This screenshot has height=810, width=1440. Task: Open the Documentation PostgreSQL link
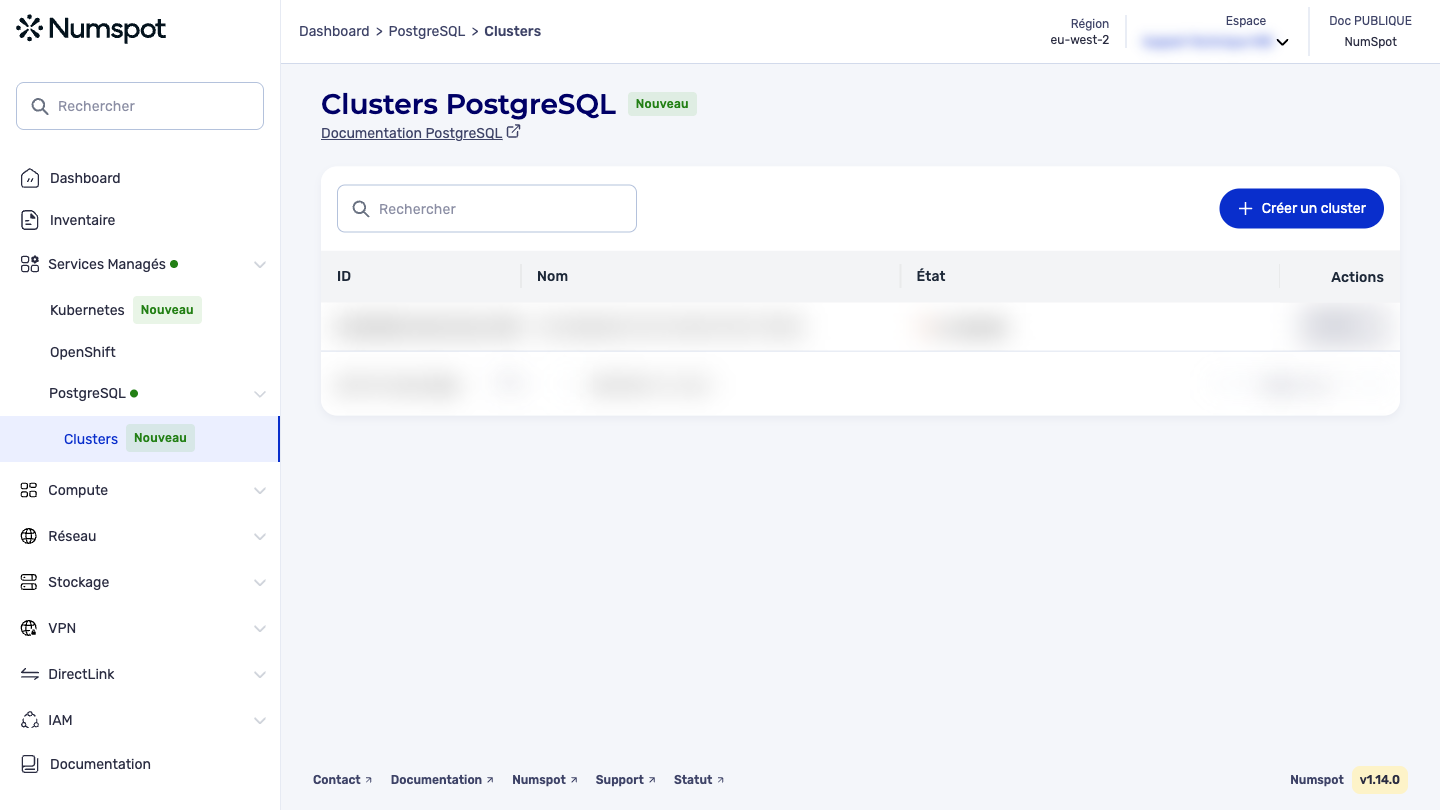coord(411,133)
